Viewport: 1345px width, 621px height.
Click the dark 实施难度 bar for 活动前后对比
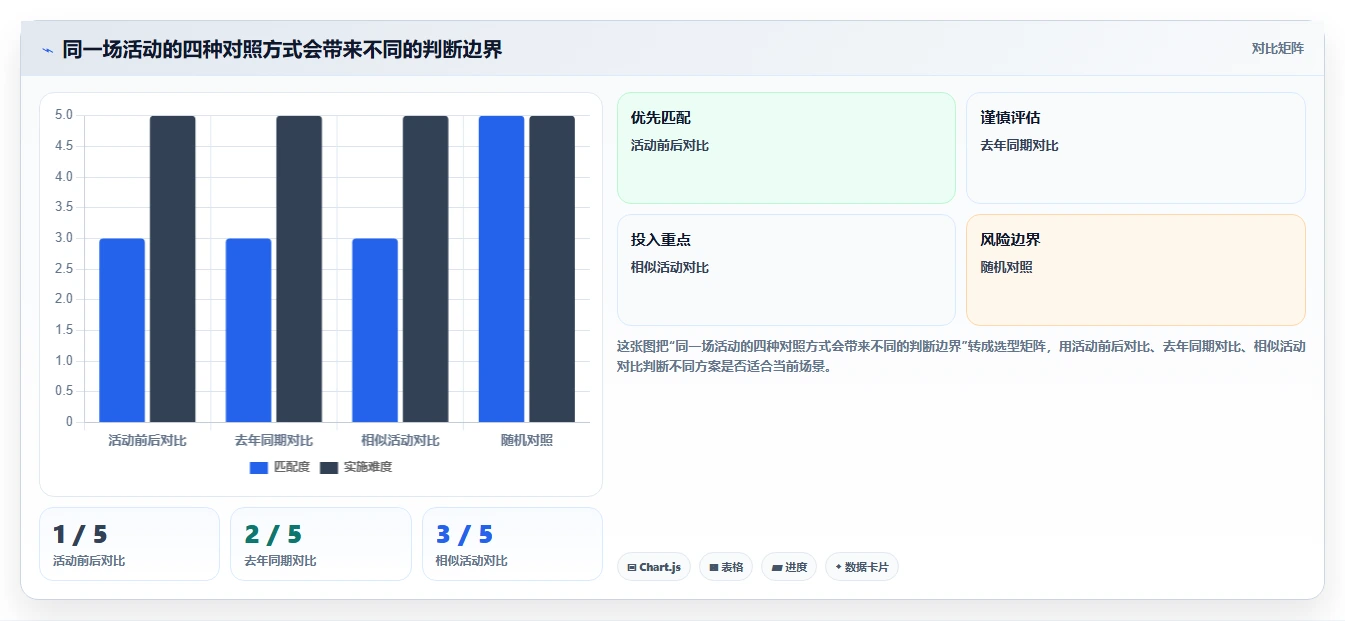(x=173, y=269)
